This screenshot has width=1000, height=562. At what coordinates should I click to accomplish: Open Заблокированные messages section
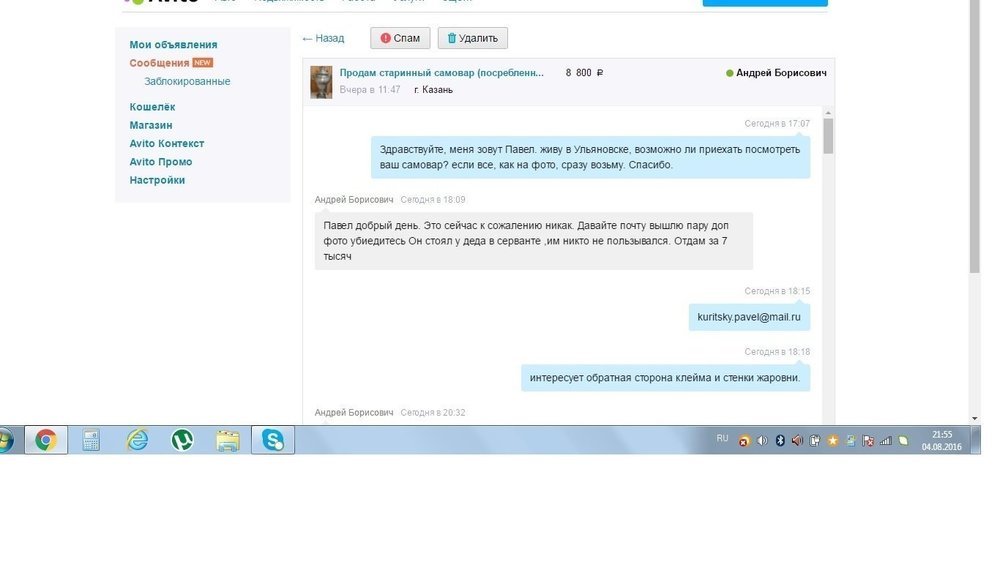(x=187, y=81)
